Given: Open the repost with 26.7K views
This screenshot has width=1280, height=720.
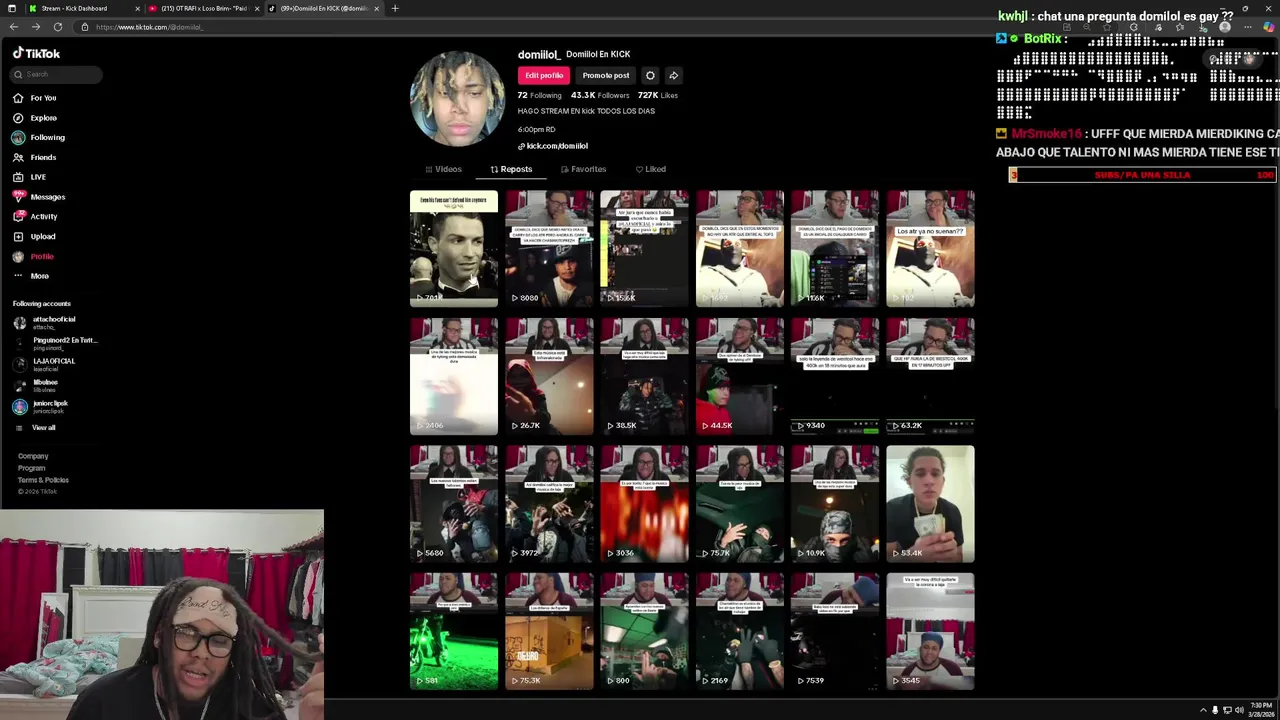Looking at the screenshot, I should pyautogui.click(x=549, y=376).
